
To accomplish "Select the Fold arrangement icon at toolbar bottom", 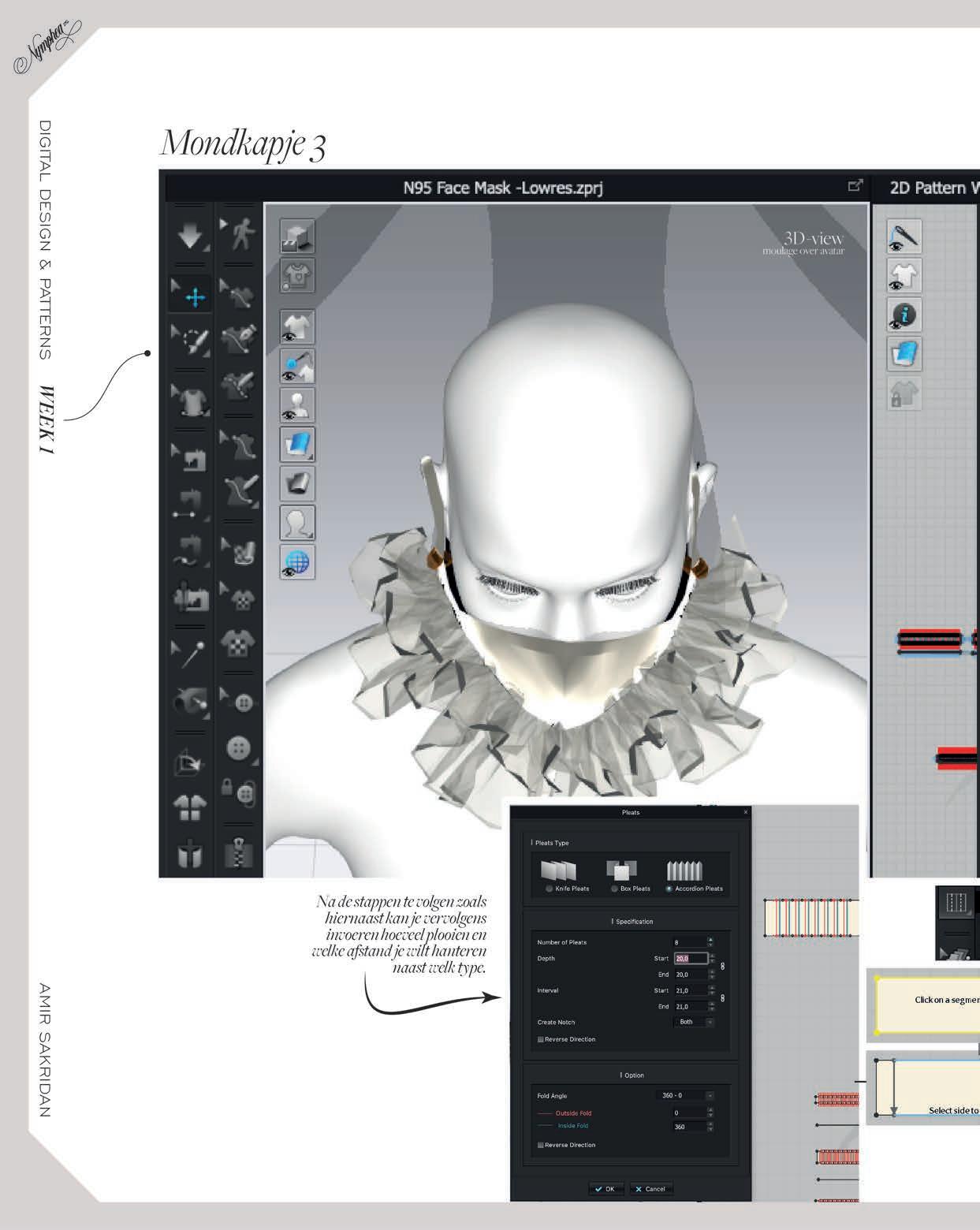I will [190, 854].
